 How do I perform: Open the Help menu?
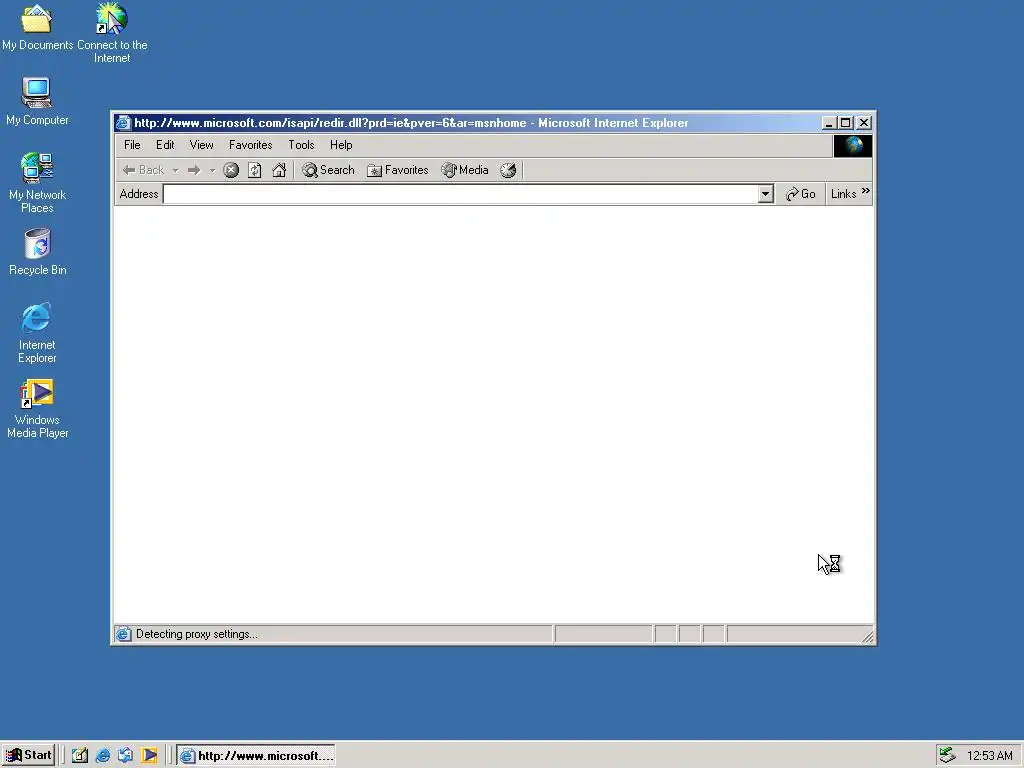coord(341,145)
